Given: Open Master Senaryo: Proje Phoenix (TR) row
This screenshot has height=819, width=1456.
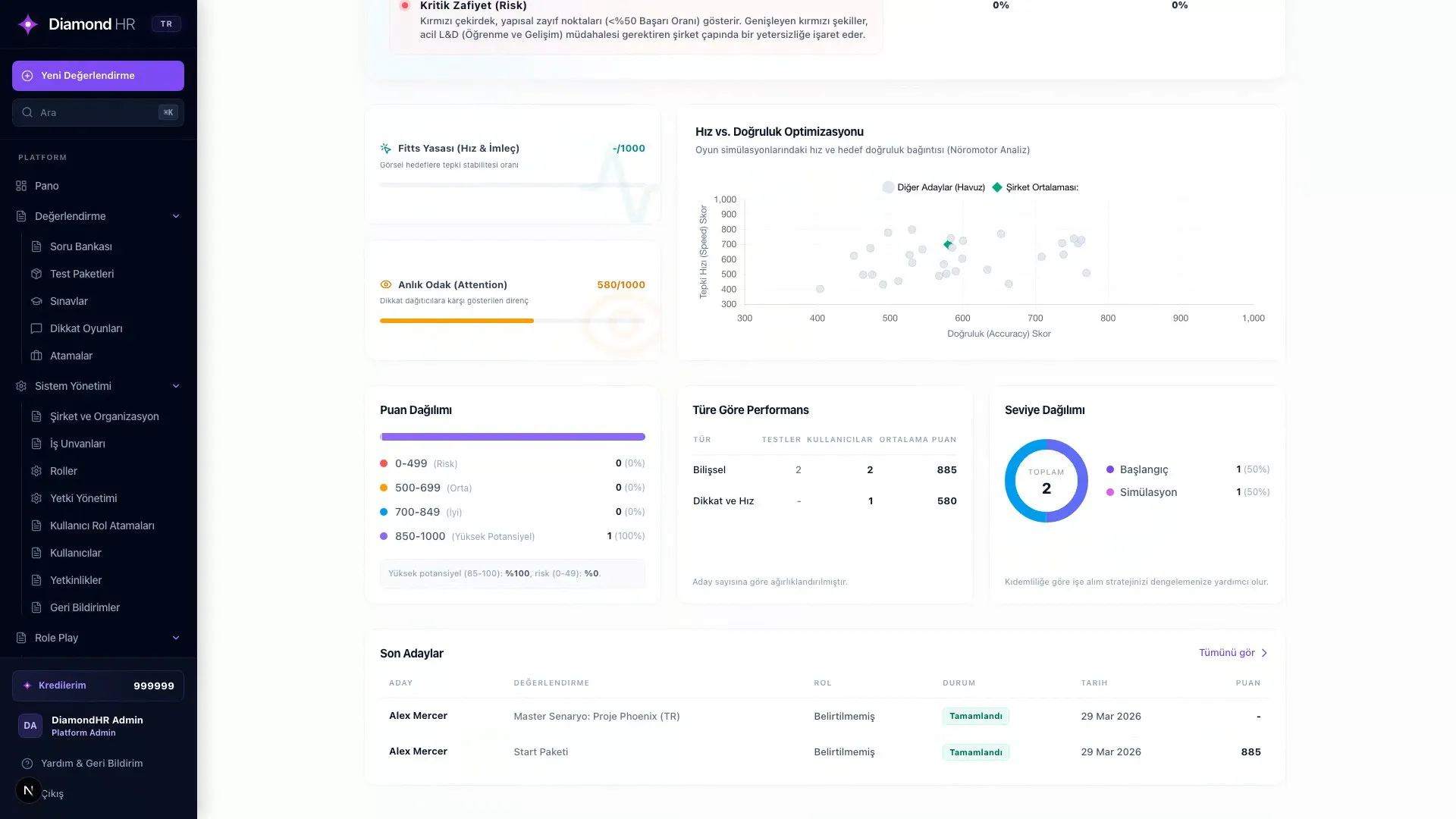Looking at the screenshot, I should [x=825, y=716].
